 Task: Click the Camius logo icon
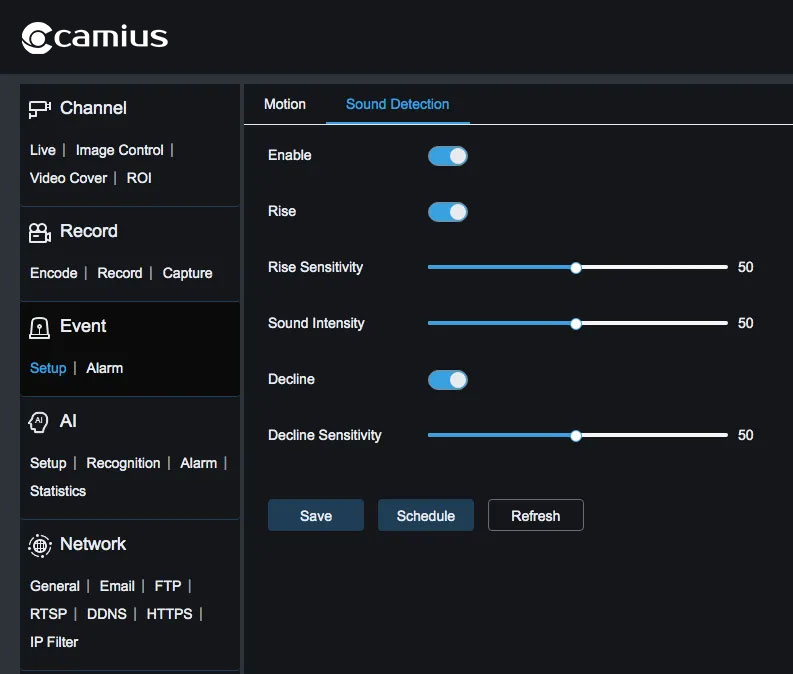36,38
